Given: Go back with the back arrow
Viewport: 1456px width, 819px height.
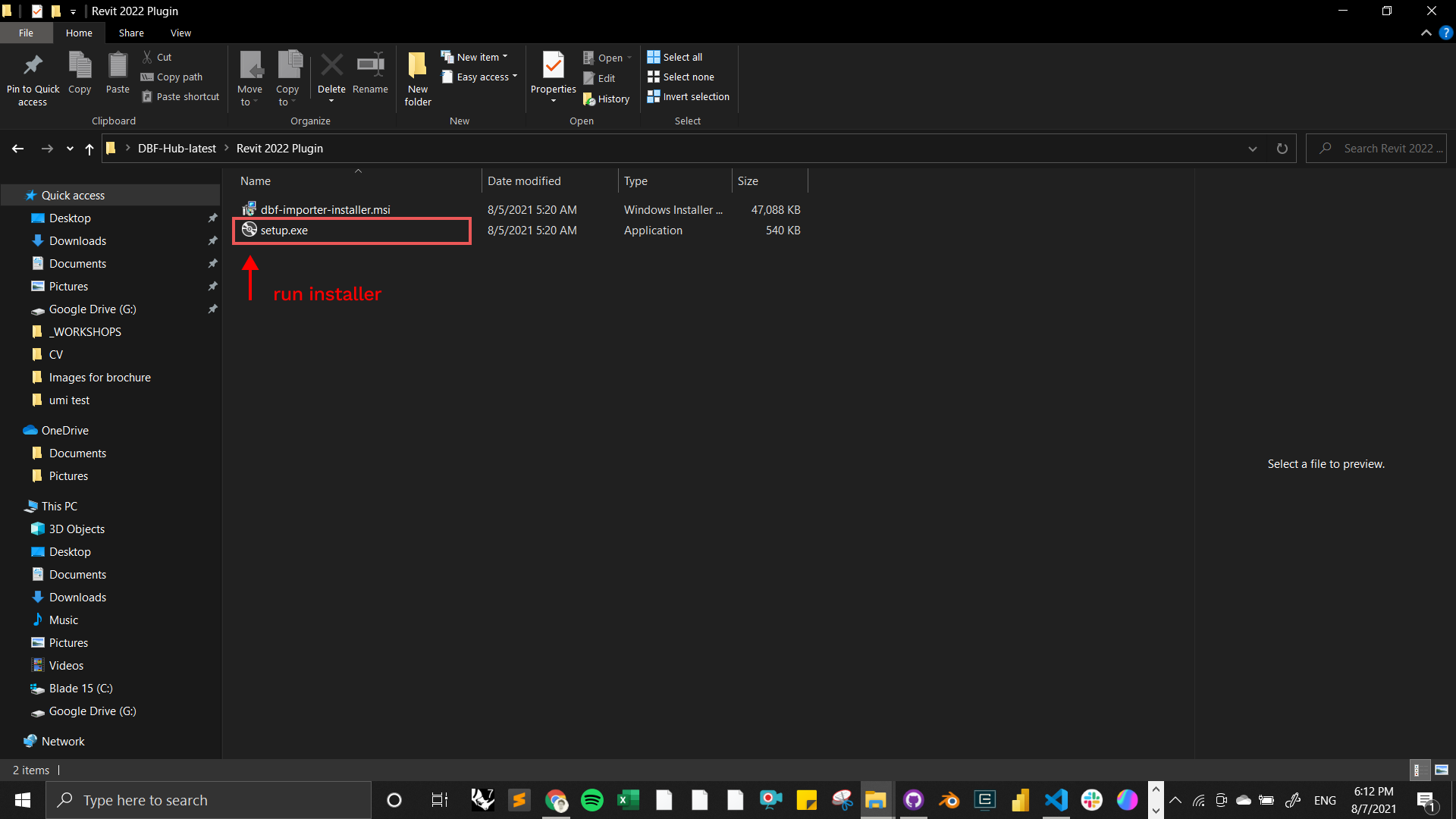Looking at the screenshot, I should [18, 149].
